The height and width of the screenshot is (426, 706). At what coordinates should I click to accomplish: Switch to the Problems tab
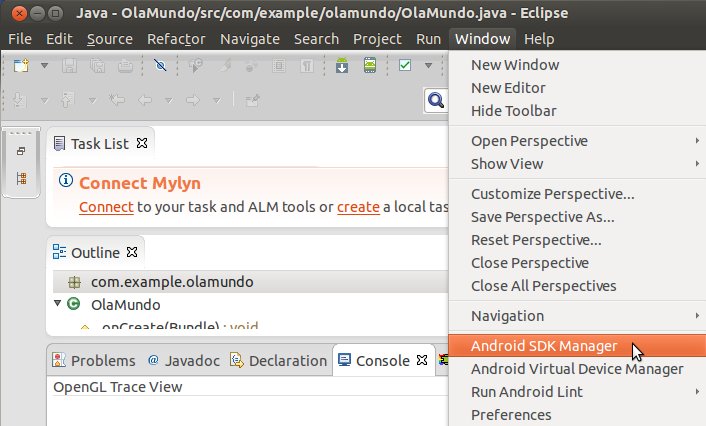[94, 360]
